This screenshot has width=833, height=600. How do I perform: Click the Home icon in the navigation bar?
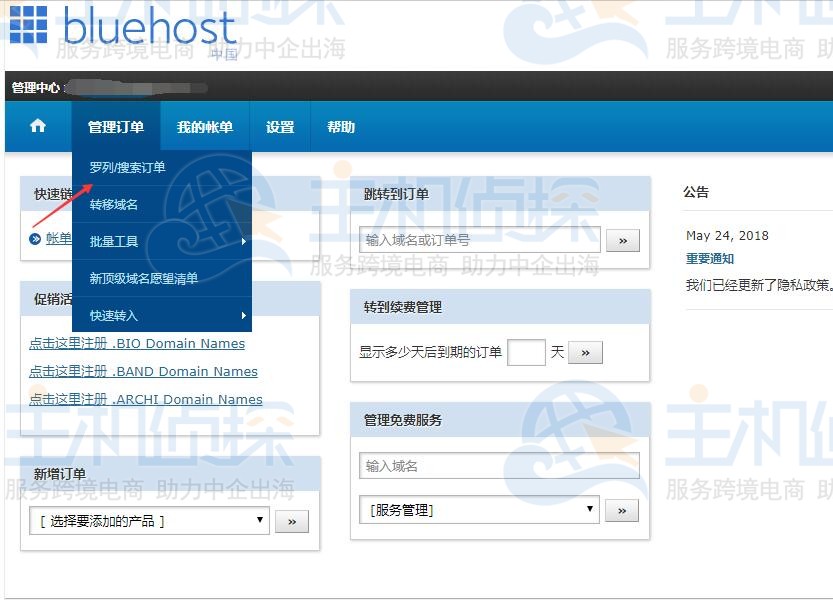38,126
